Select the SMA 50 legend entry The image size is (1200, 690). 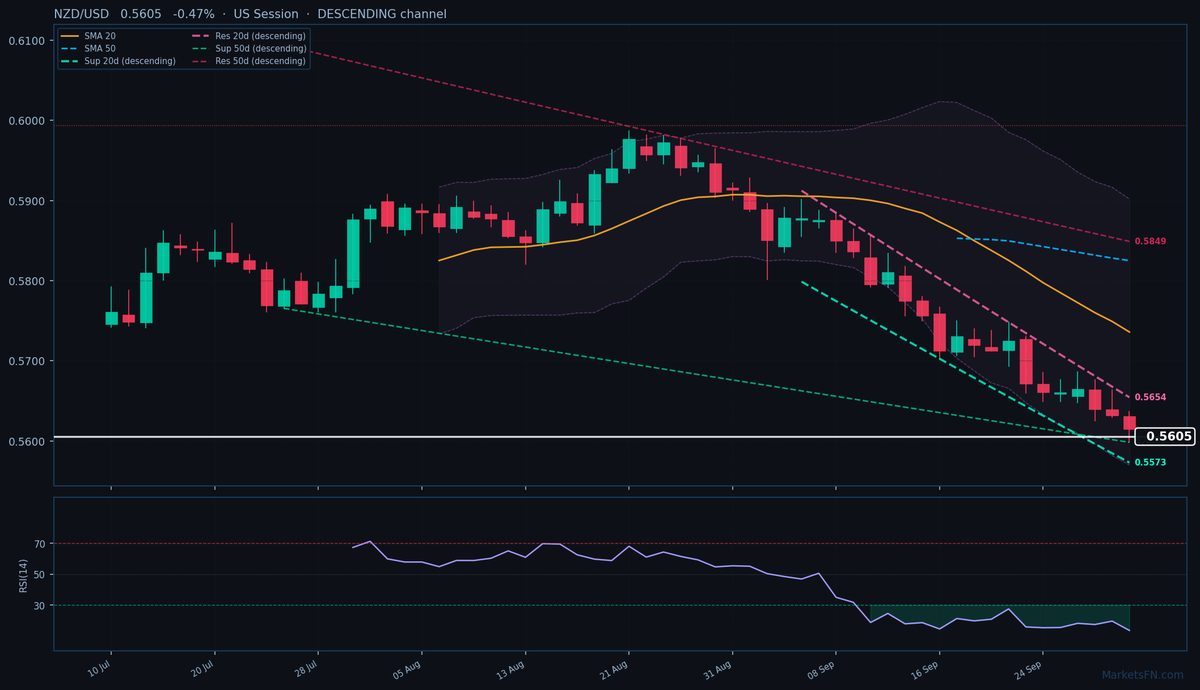point(87,48)
